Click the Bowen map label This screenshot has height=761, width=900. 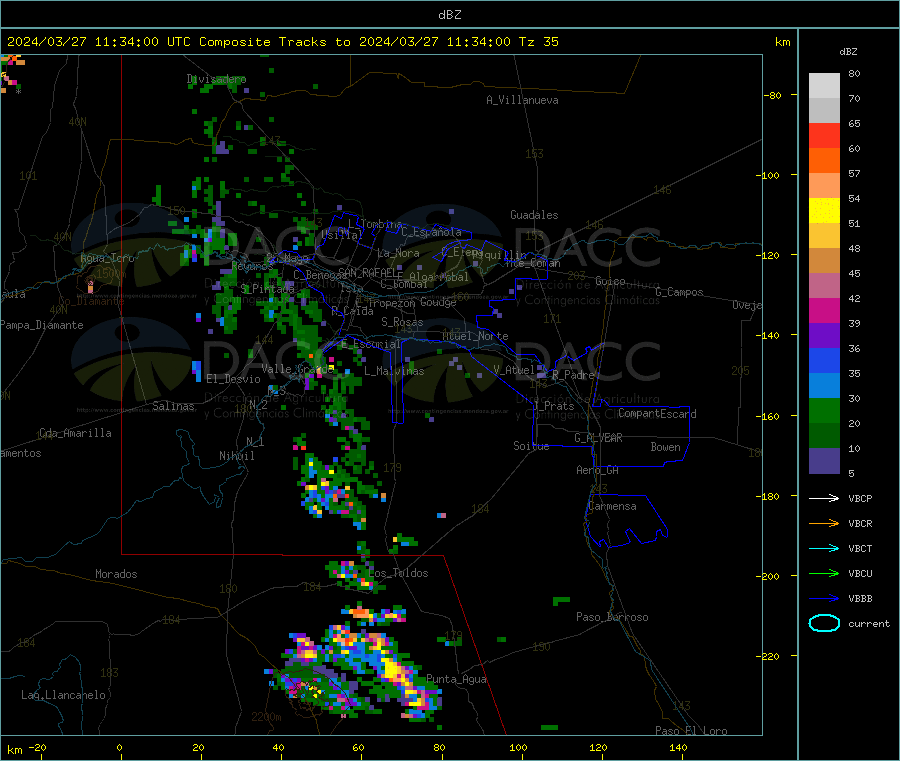coord(666,447)
